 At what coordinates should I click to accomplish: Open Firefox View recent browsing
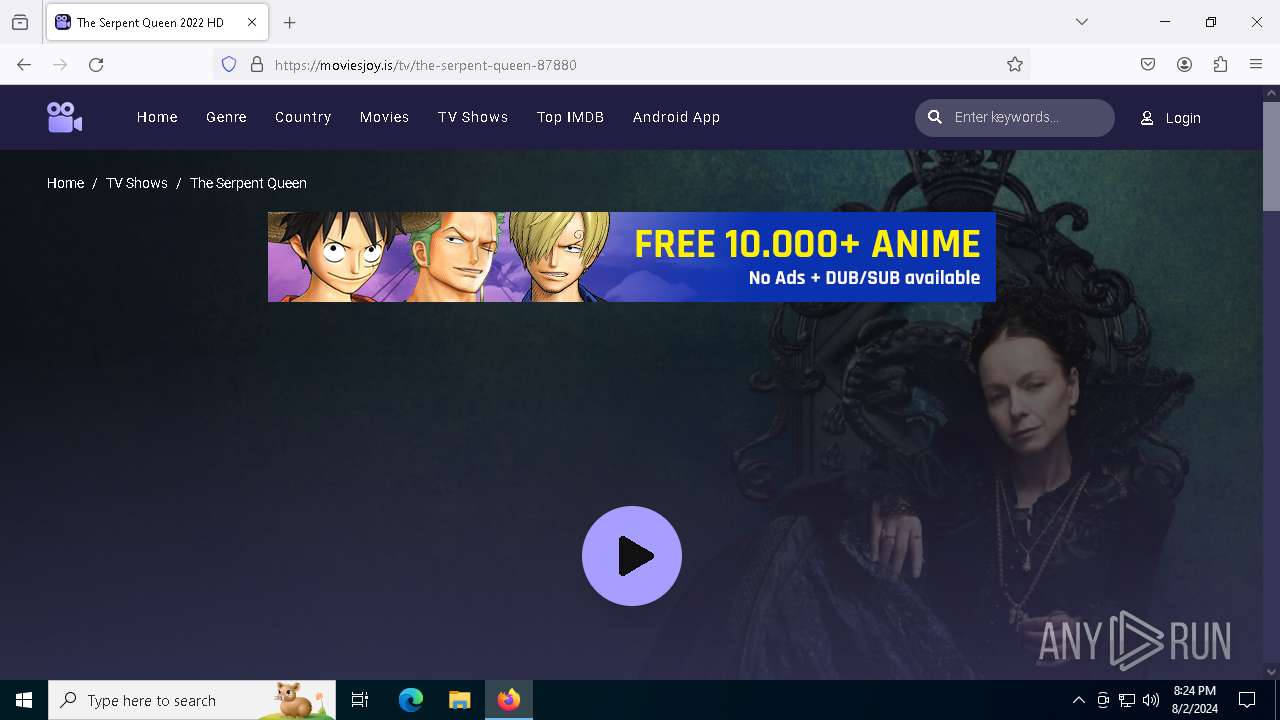coord(20,22)
